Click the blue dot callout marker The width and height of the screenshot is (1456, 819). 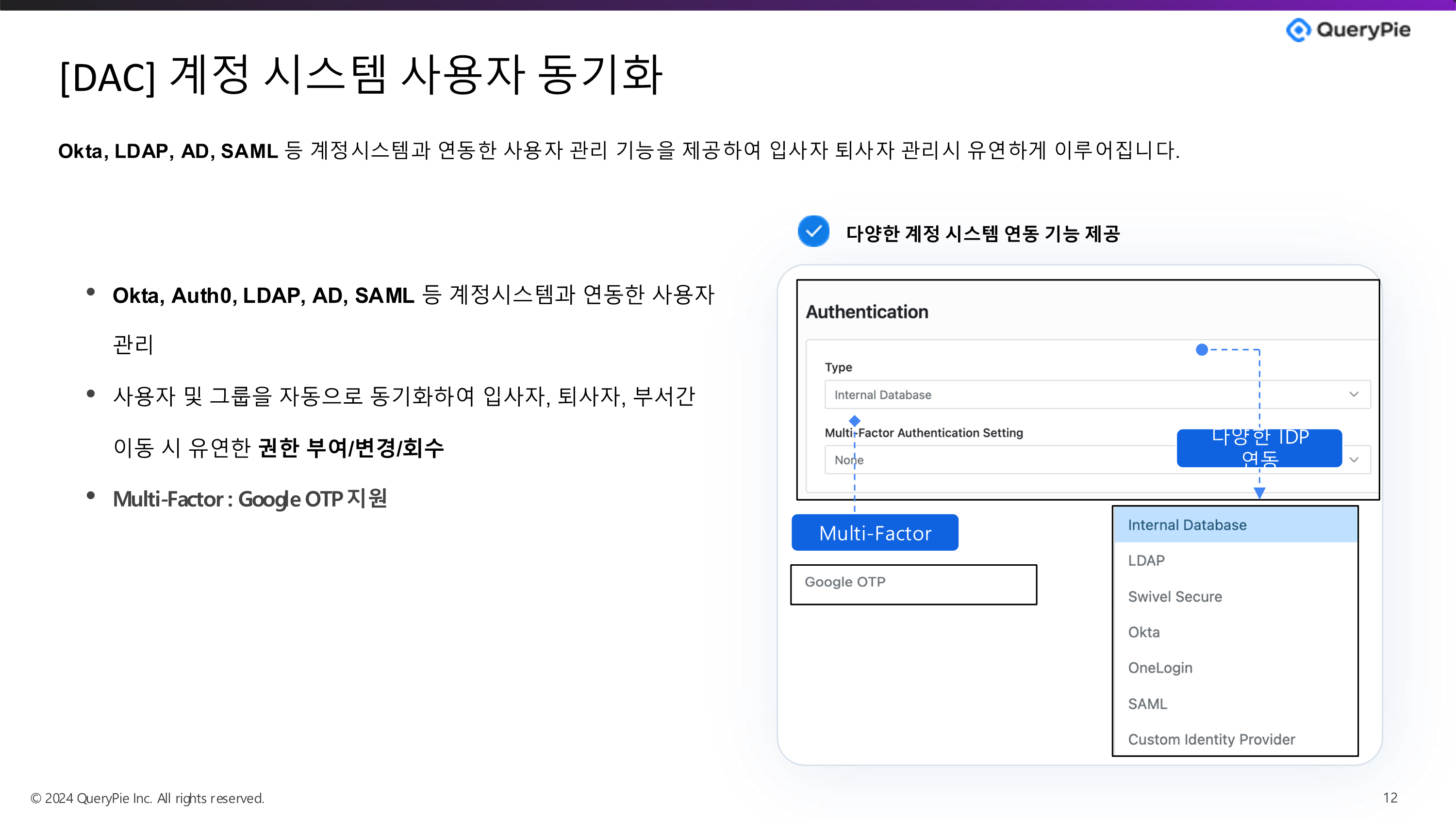[x=1202, y=350]
